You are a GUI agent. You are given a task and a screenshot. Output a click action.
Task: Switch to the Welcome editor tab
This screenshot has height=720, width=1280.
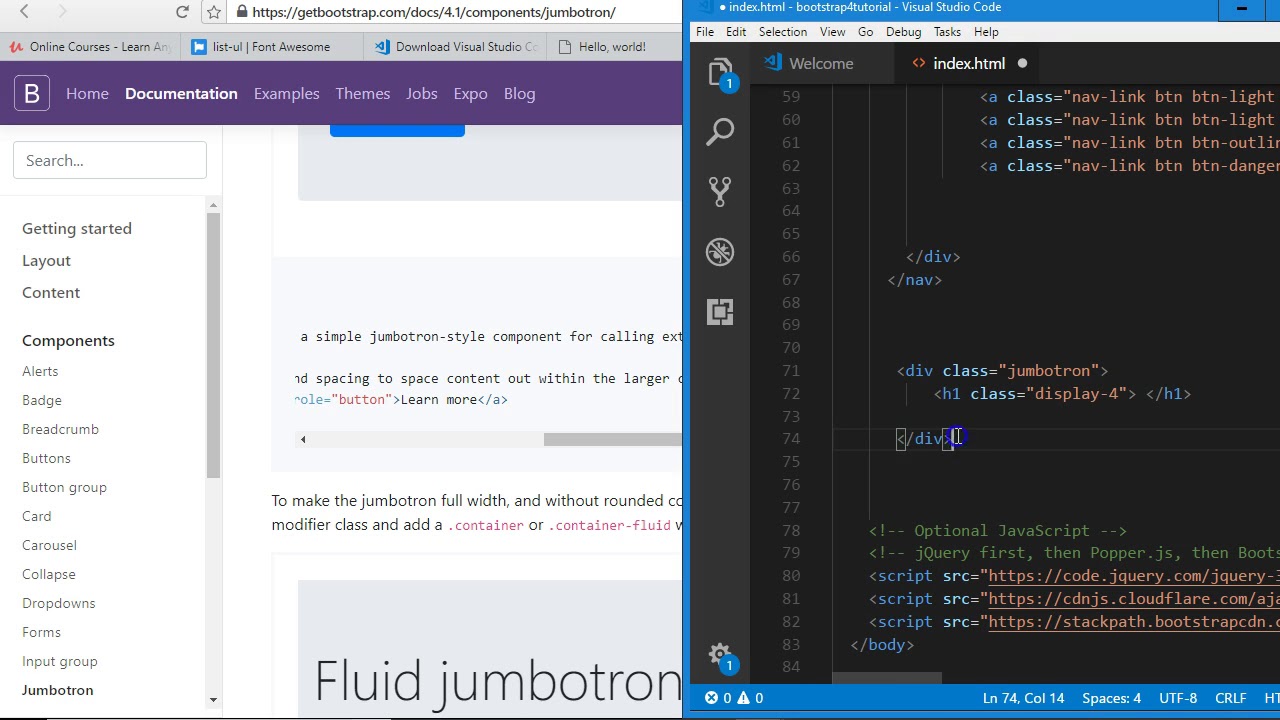821,63
